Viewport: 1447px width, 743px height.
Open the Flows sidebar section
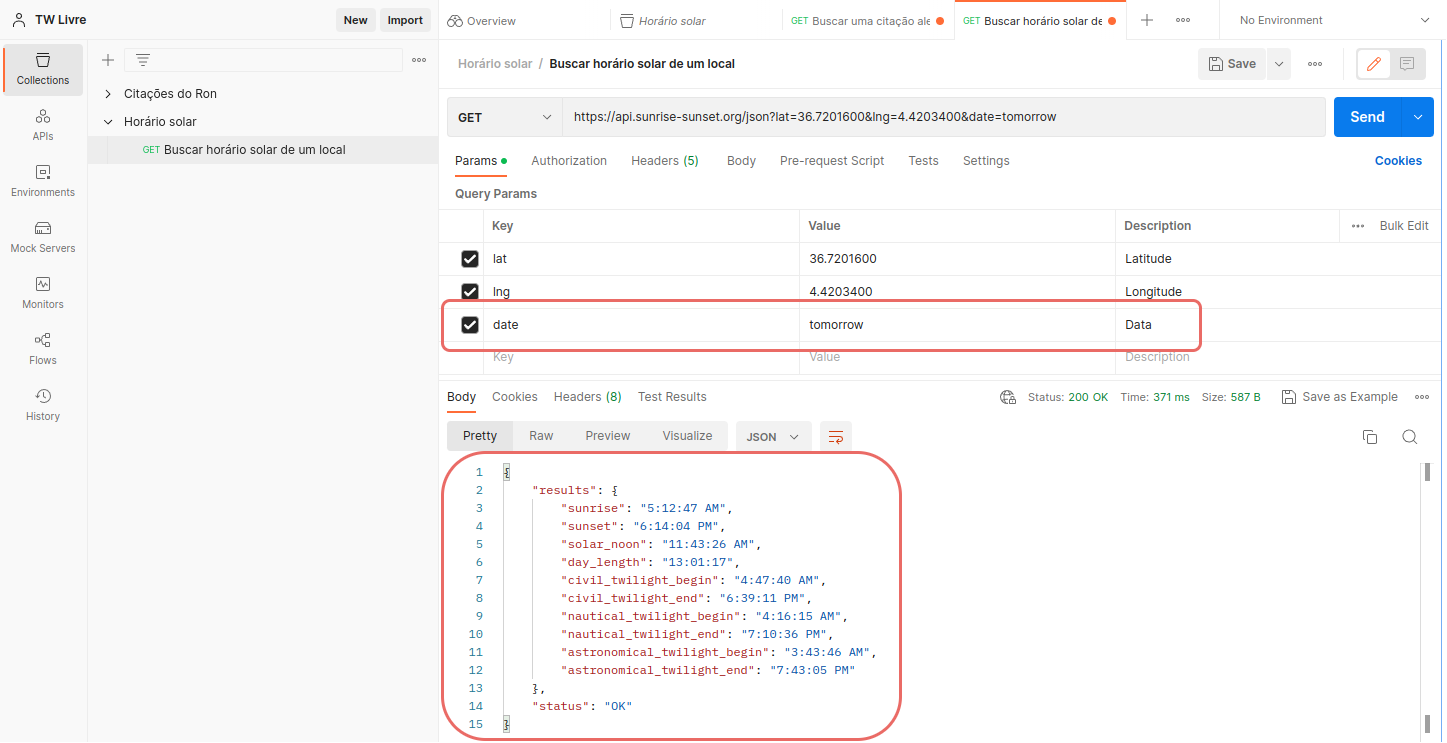(43, 348)
